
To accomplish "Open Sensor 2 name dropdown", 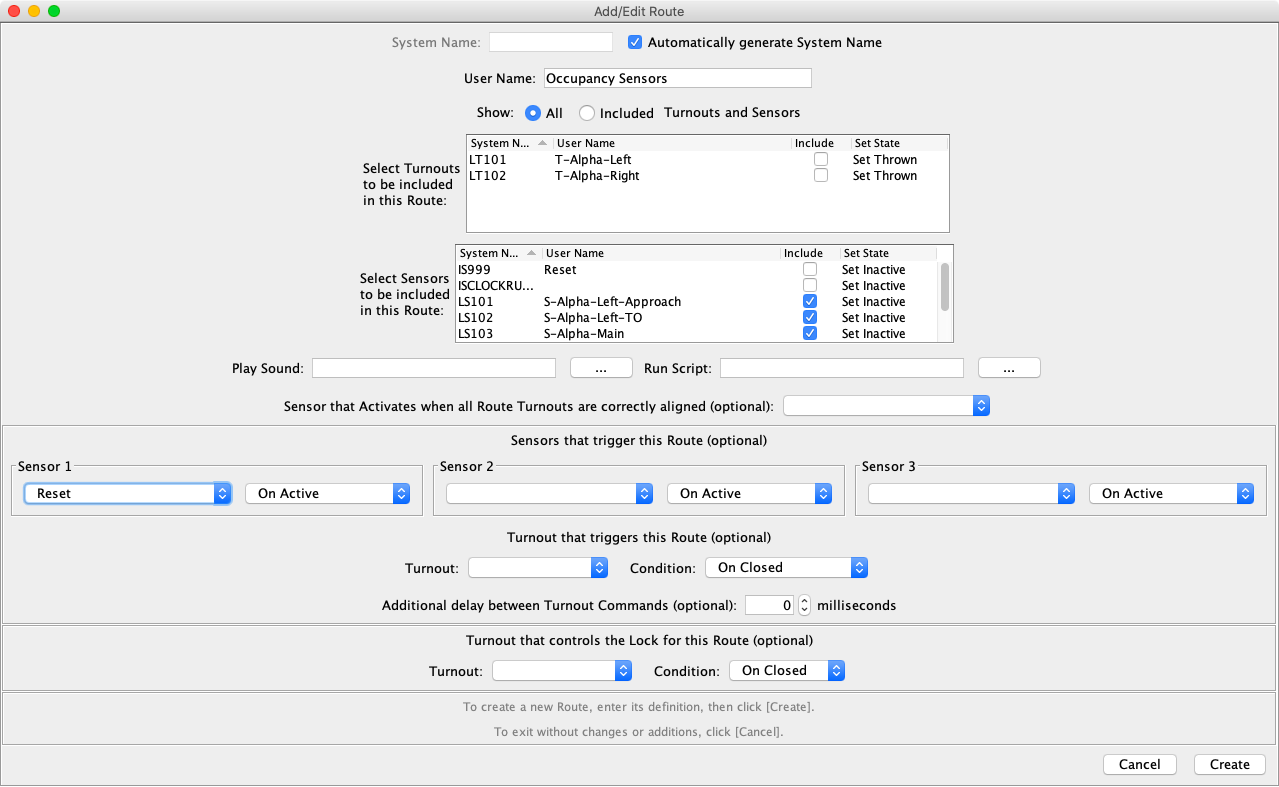I will point(549,493).
